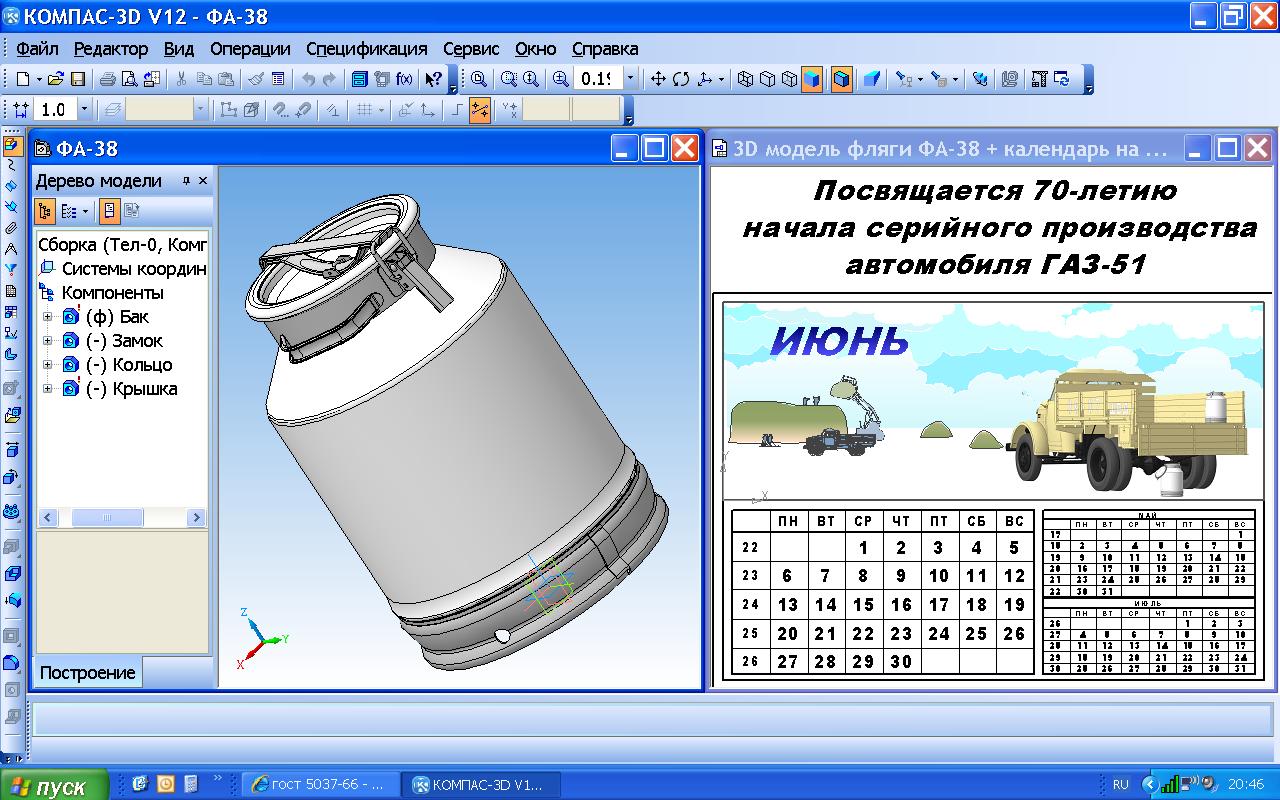Click the Paste clipboard icon
1280x800 pixels.
coord(226,79)
